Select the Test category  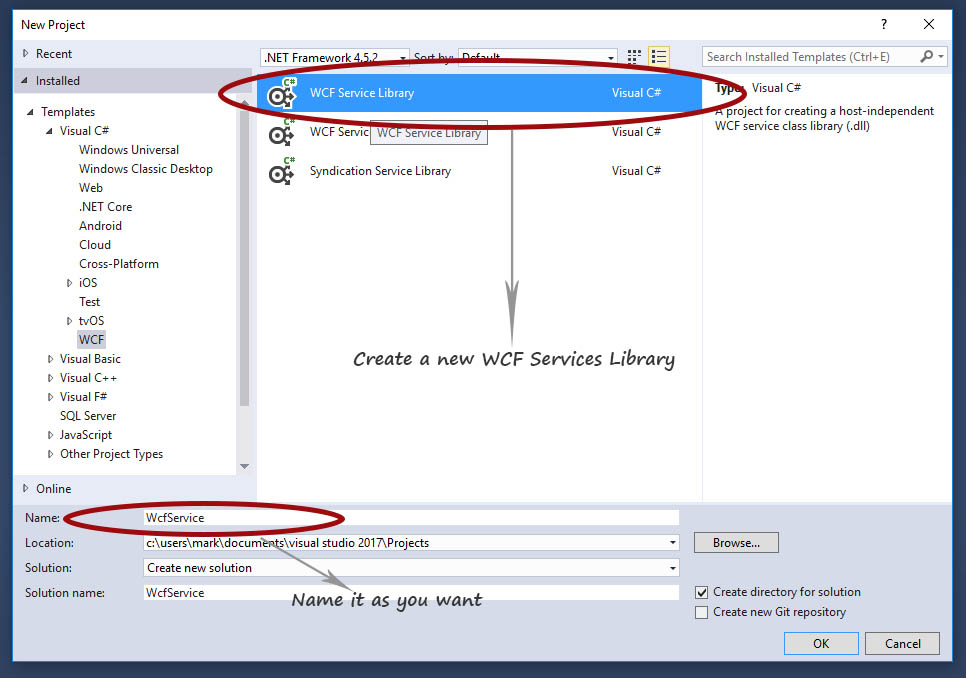click(89, 302)
